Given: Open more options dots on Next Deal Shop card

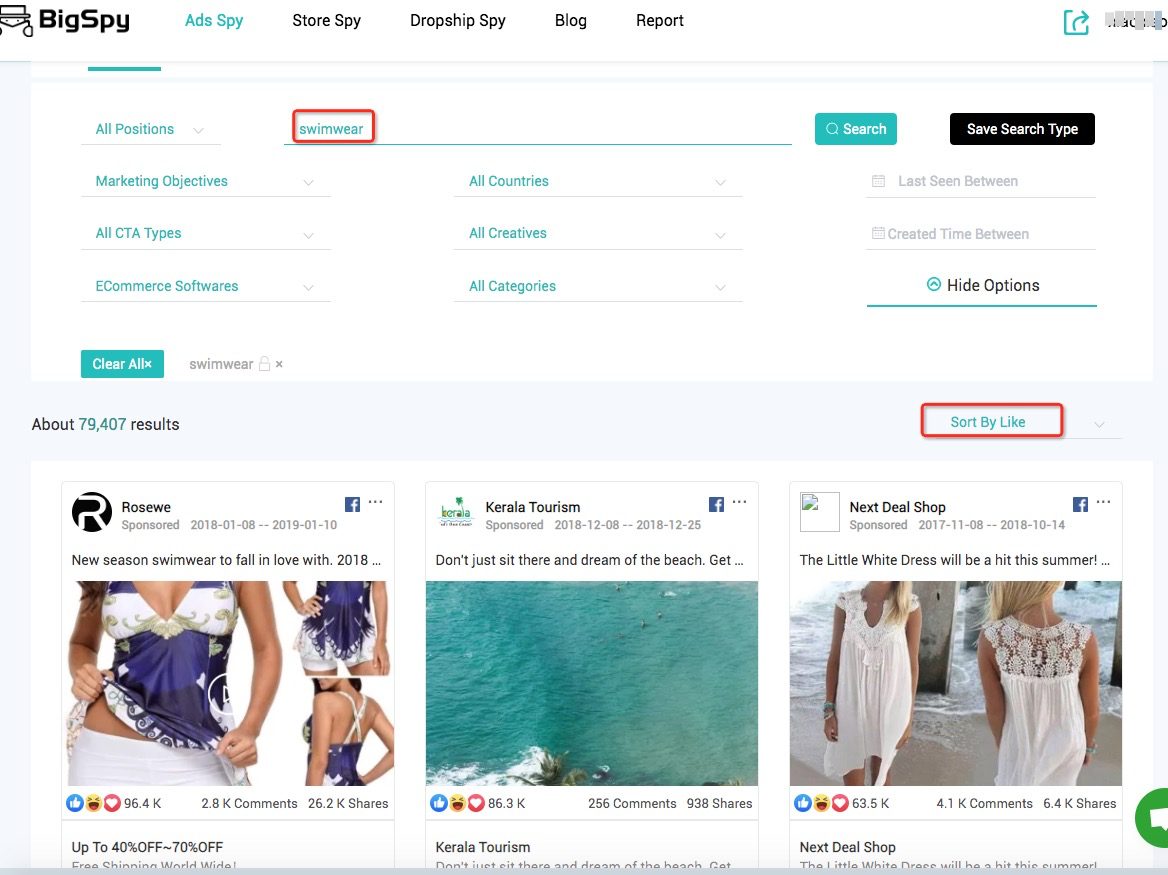Looking at the screenshot, I should pyautogui.click(x=1103, y=502).
